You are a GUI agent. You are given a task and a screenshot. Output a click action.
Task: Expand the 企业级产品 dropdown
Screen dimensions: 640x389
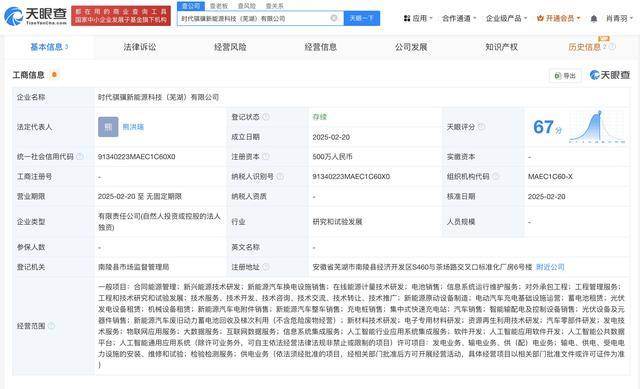[x=506, y=18]
